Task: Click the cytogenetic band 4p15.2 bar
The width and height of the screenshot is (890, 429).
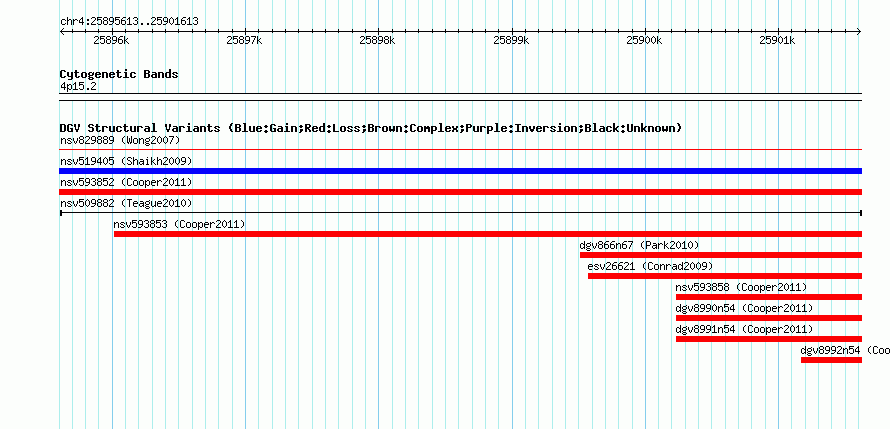Action: click(x=461, y=97)
